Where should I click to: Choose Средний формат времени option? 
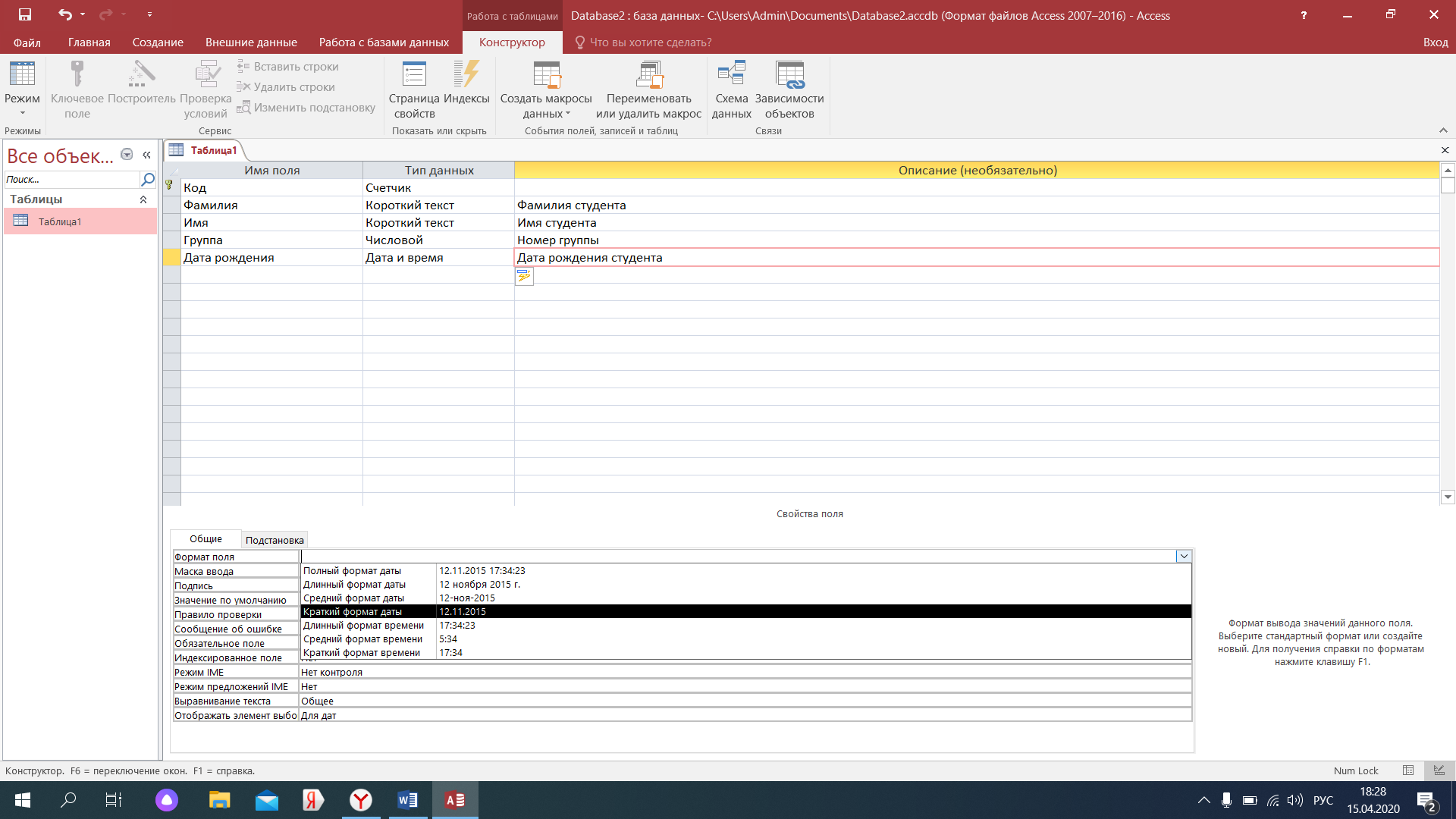746,639
